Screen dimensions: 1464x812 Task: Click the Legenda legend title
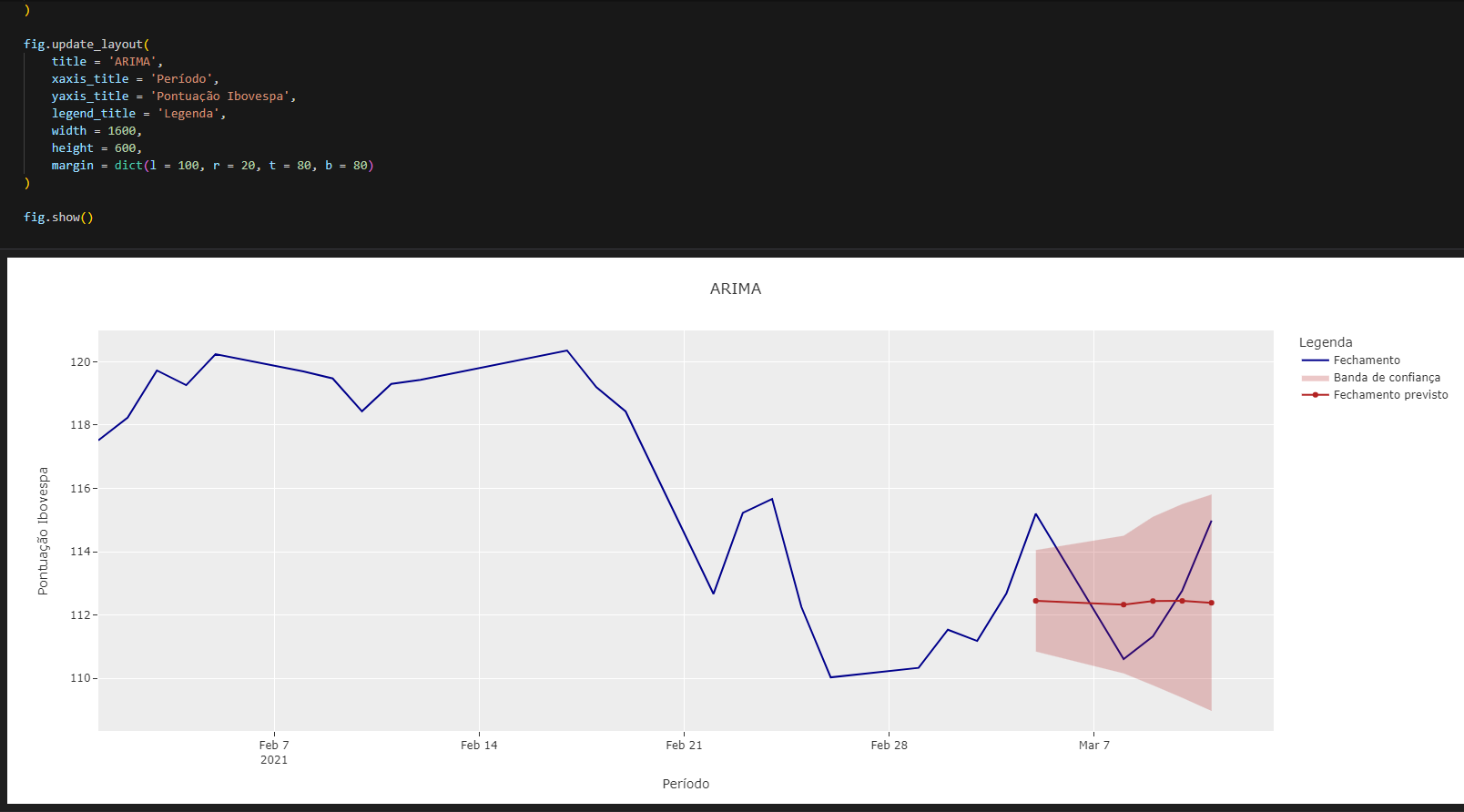pos(1325,342)
